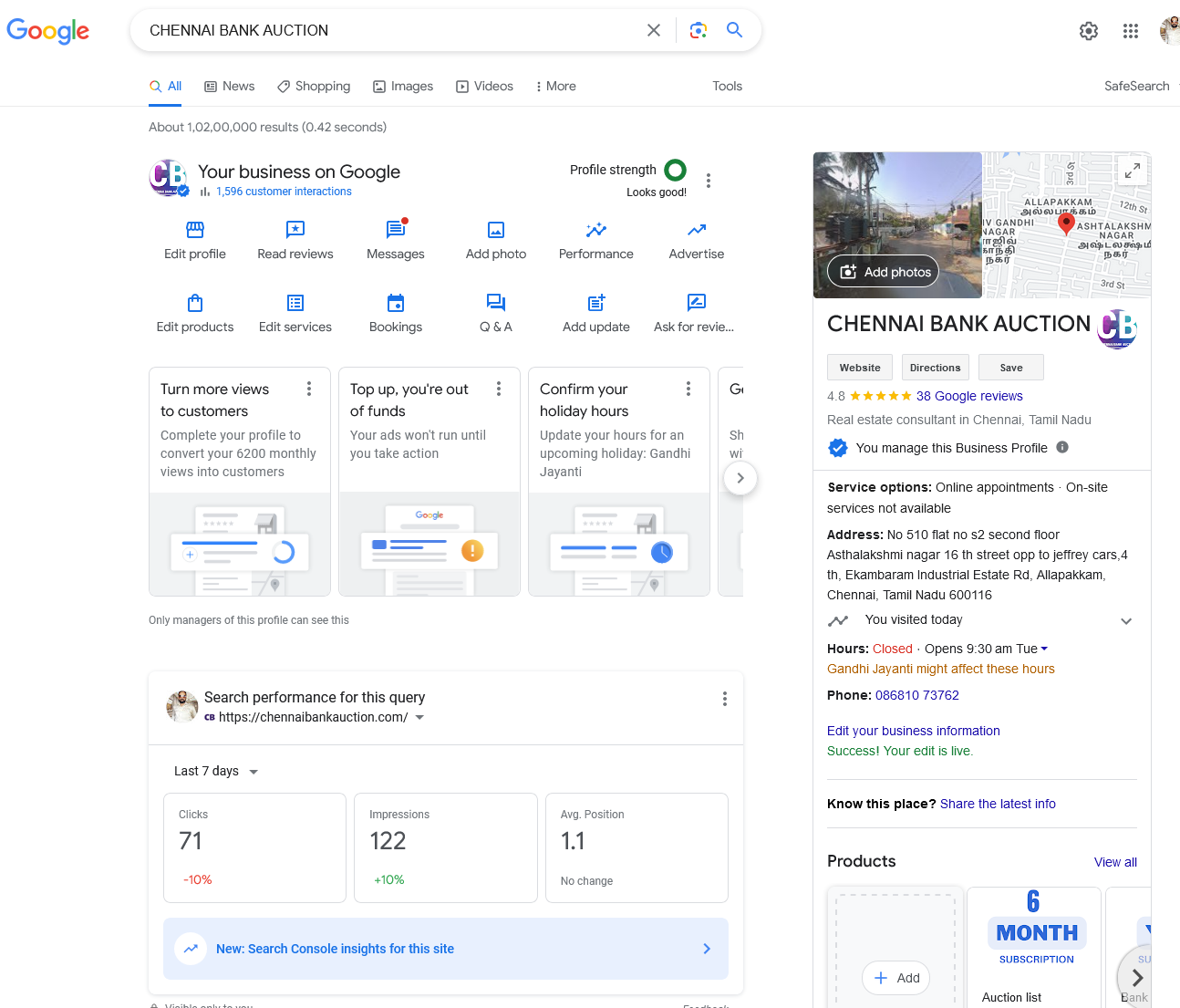Open the Last 7 days dropdown
The image size is (1180, 1008).
click(215, 771)
